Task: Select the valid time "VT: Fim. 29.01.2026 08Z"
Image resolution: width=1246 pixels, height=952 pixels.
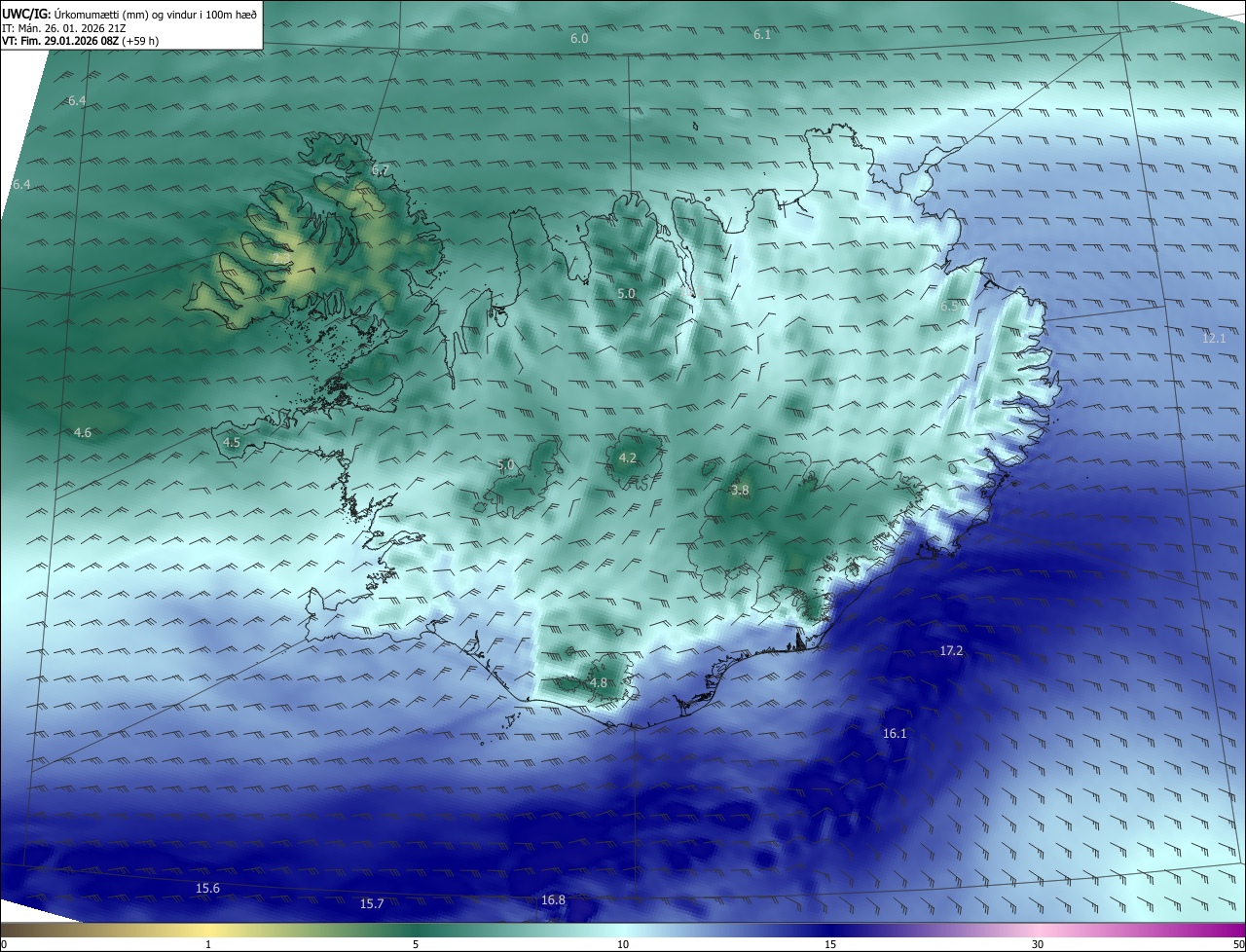Action: tap(60, 42)
